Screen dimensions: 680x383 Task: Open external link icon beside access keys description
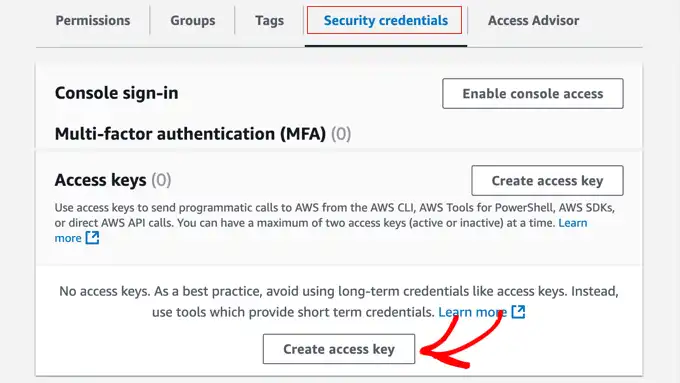pos(92,238)
